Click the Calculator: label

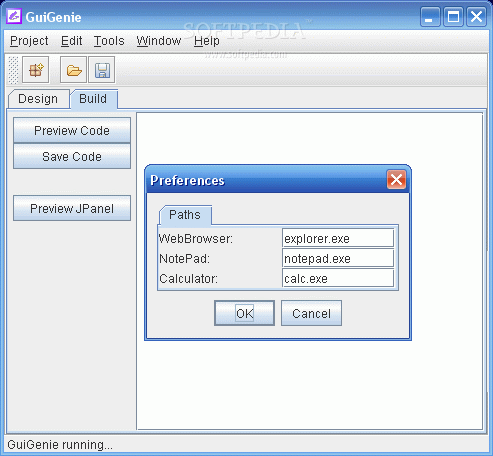click(x=188, y=279)
